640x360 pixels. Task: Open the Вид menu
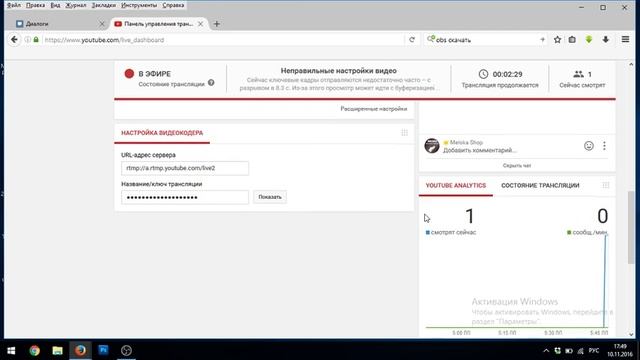point(55,5)
